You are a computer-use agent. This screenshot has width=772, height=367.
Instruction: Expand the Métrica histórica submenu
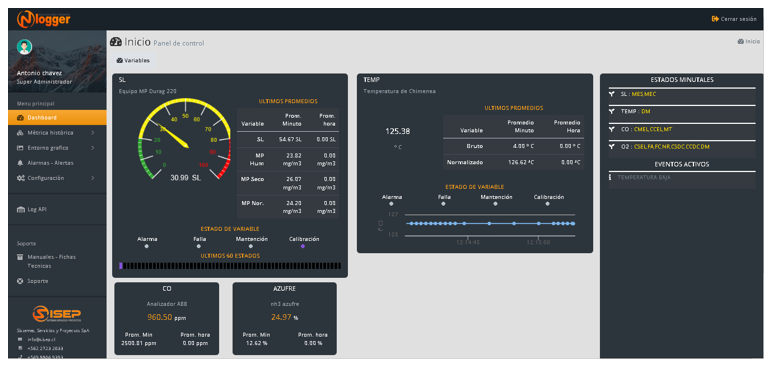[x=93, y=133]
